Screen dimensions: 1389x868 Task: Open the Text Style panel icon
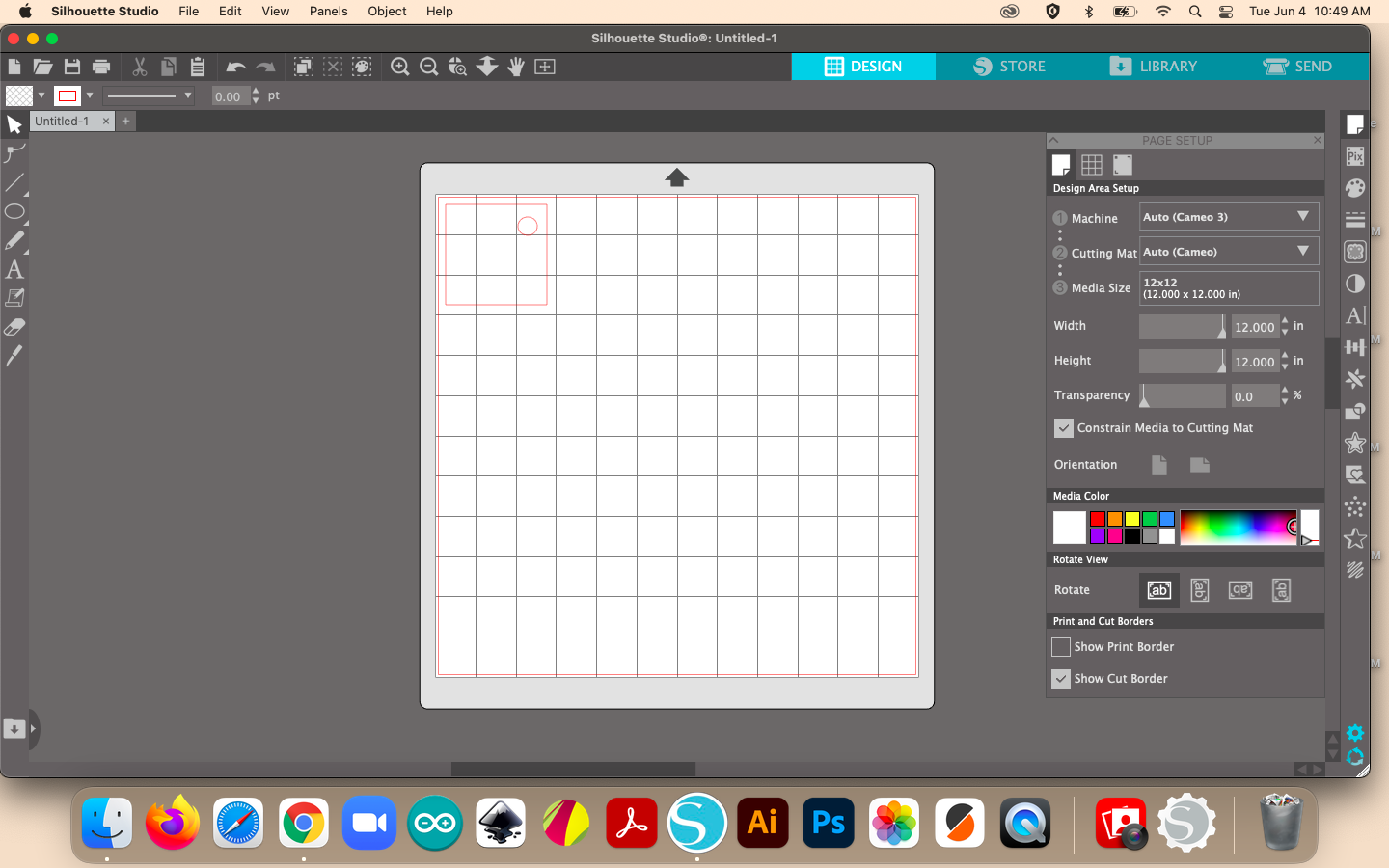(1355, 315)
